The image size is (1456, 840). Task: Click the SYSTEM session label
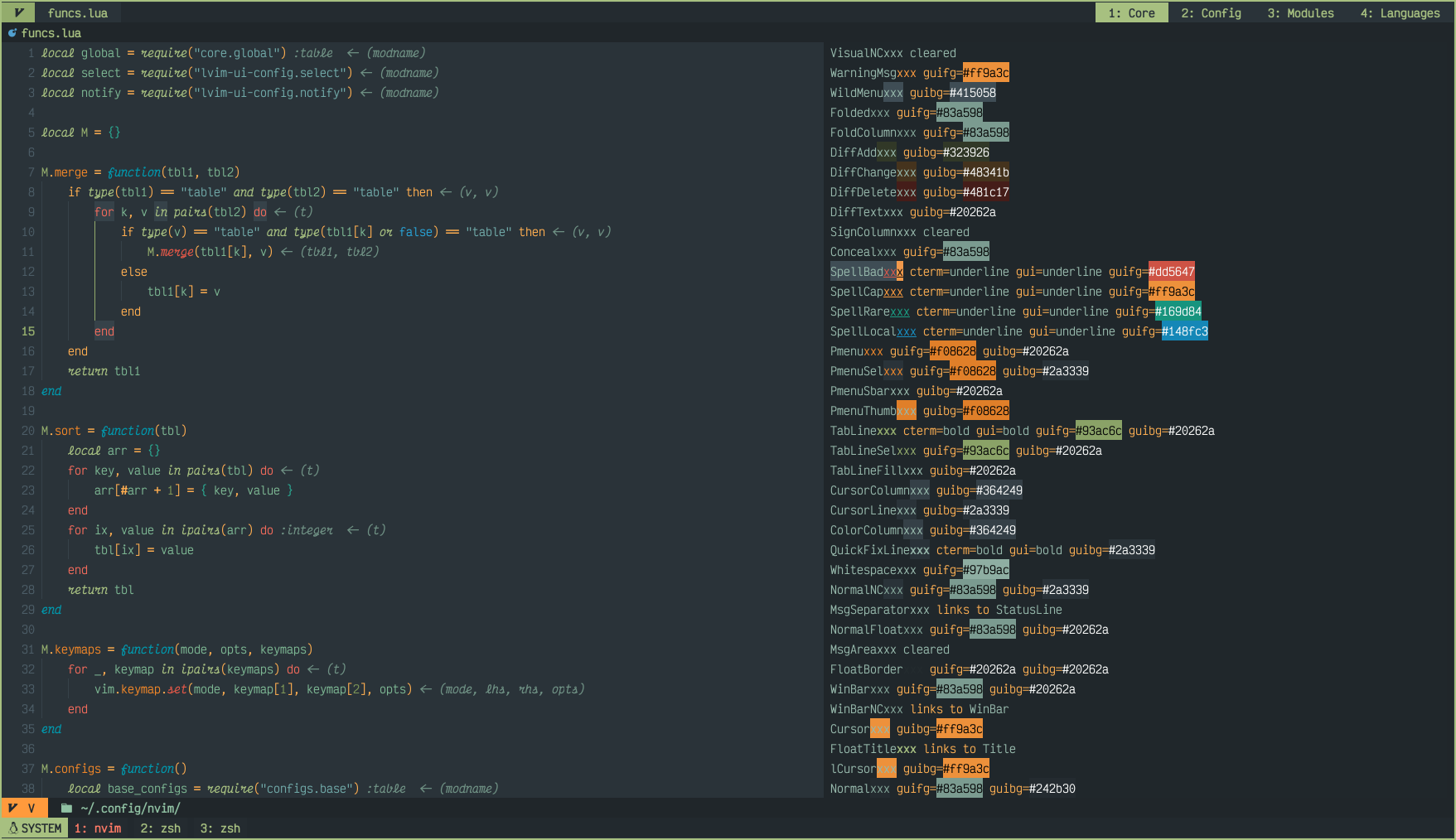coord(41,828)
